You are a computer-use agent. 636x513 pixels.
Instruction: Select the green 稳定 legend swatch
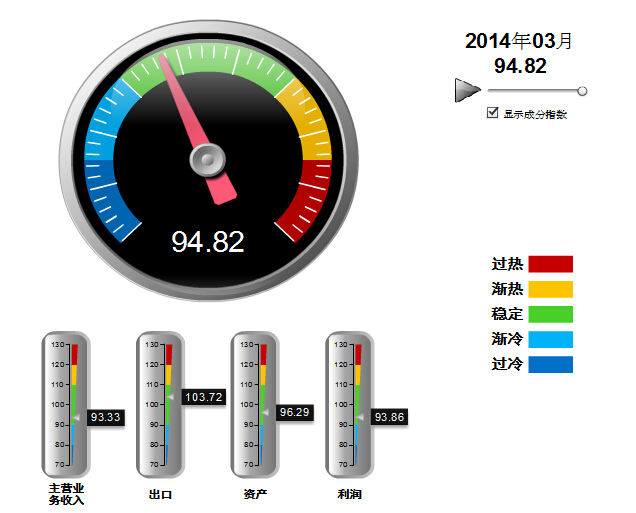click(550, 314)
